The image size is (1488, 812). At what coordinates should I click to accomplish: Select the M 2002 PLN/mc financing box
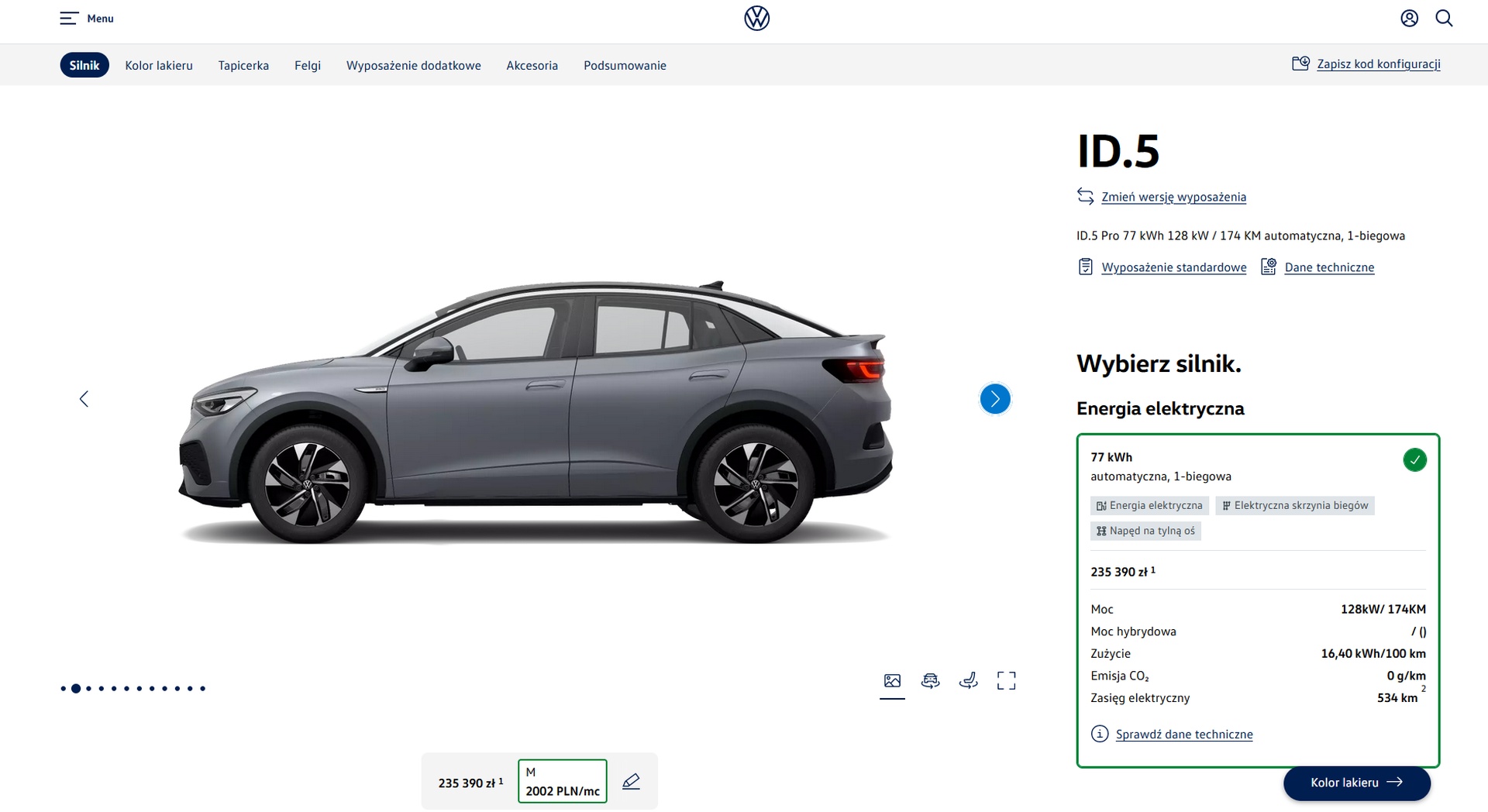tap(563, 781)
